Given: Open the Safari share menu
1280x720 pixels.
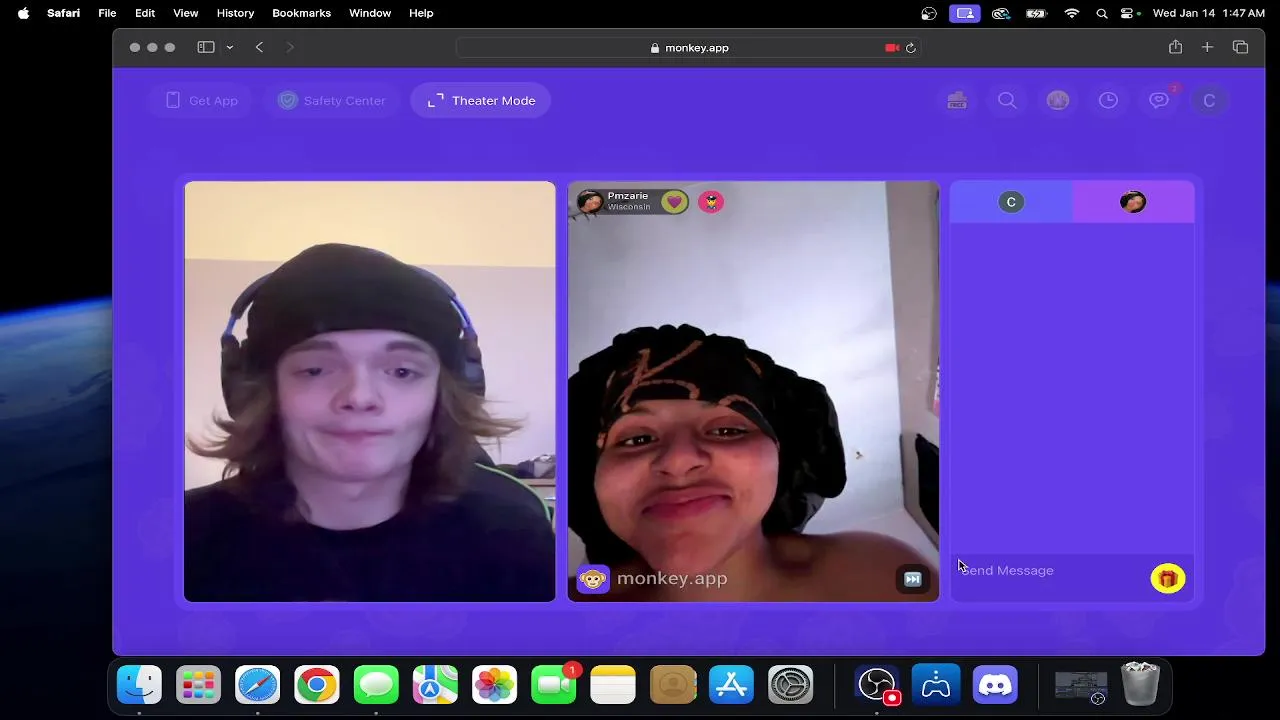Looking at the screenshot, I should [x=1175, y=47].
